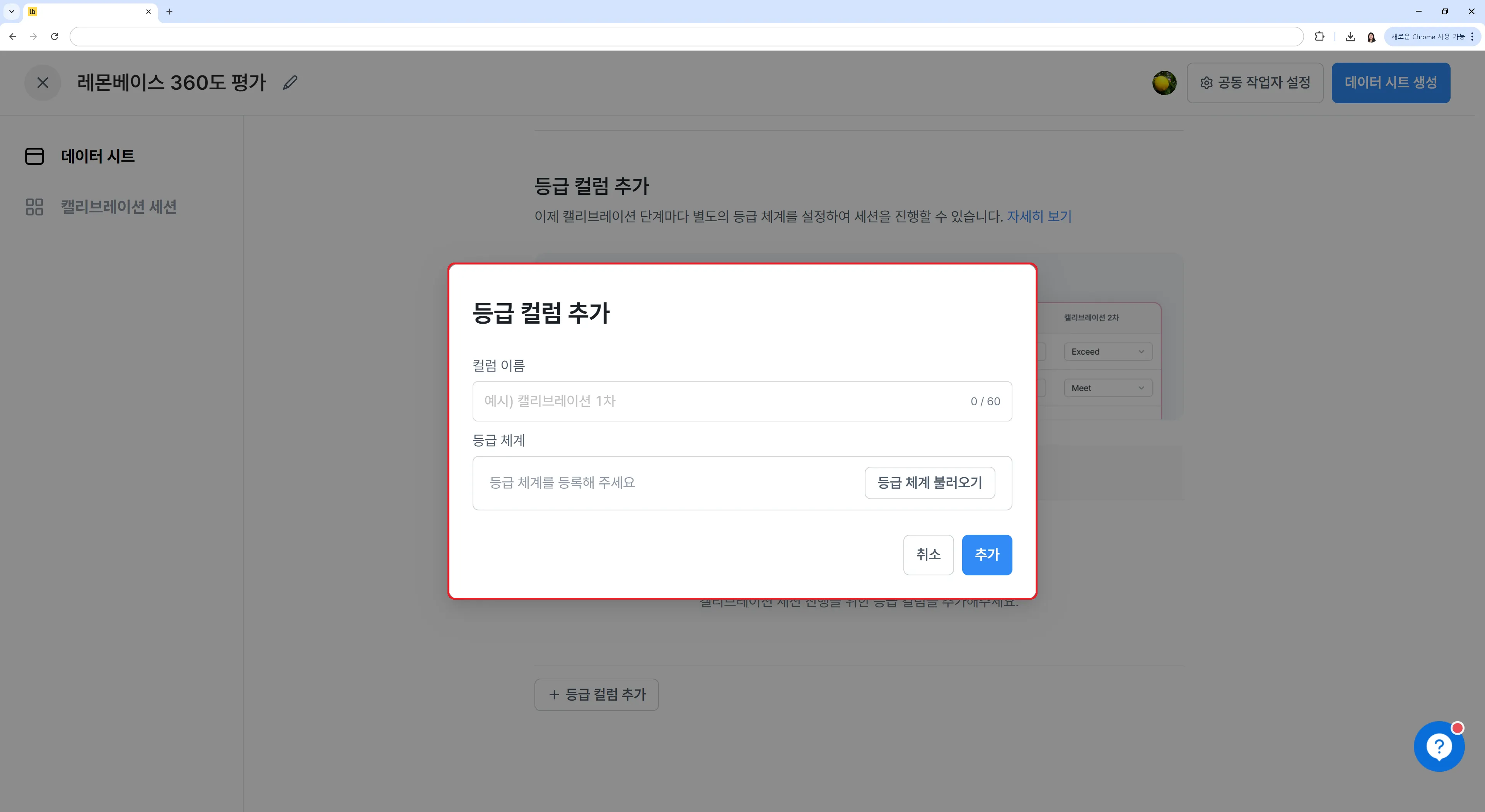Open 공동 작업자 설정 button
Viewport: 1485px width, 812px height.
pyautogui.click(x=1255, y=83)
